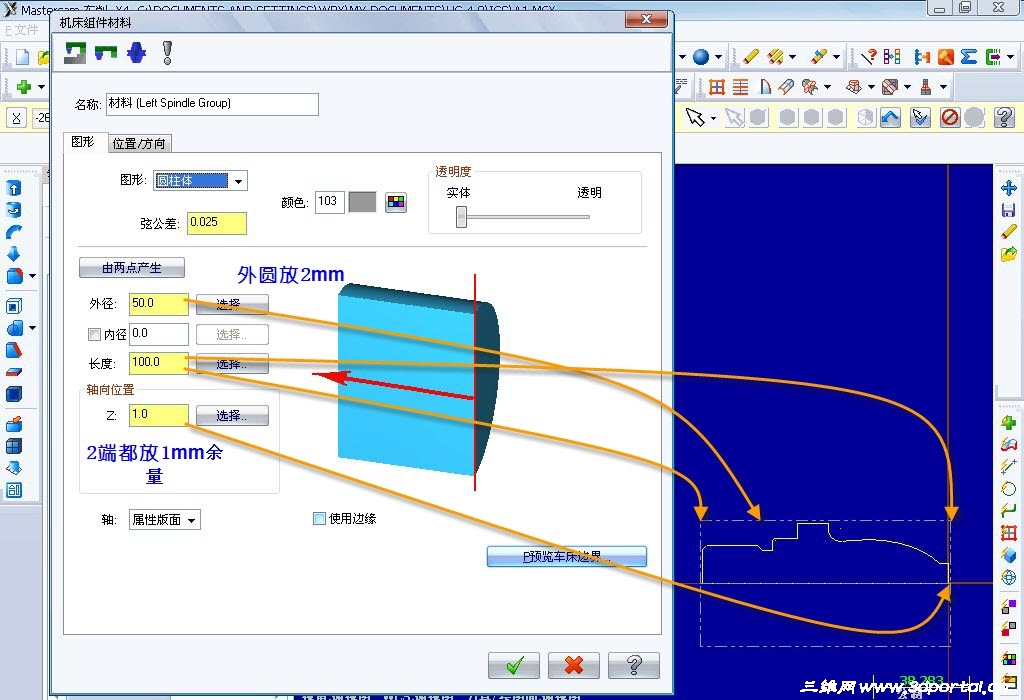Toggle the 使用边缘 checkbox
The image size is (1024, 700).
pos(319,518)
